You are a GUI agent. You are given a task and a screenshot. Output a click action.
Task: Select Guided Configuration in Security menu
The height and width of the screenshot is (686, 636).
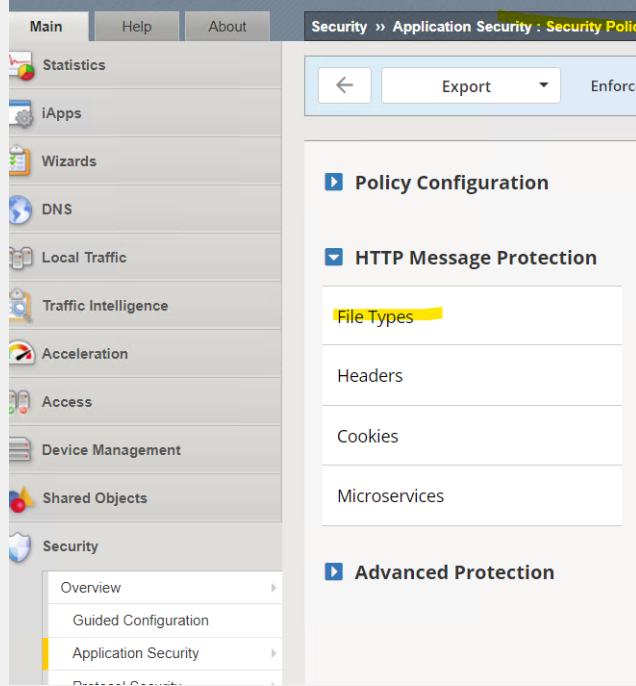click(141, 620)
